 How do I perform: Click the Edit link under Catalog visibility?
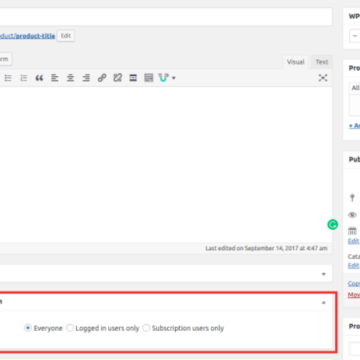coord(354,266)
